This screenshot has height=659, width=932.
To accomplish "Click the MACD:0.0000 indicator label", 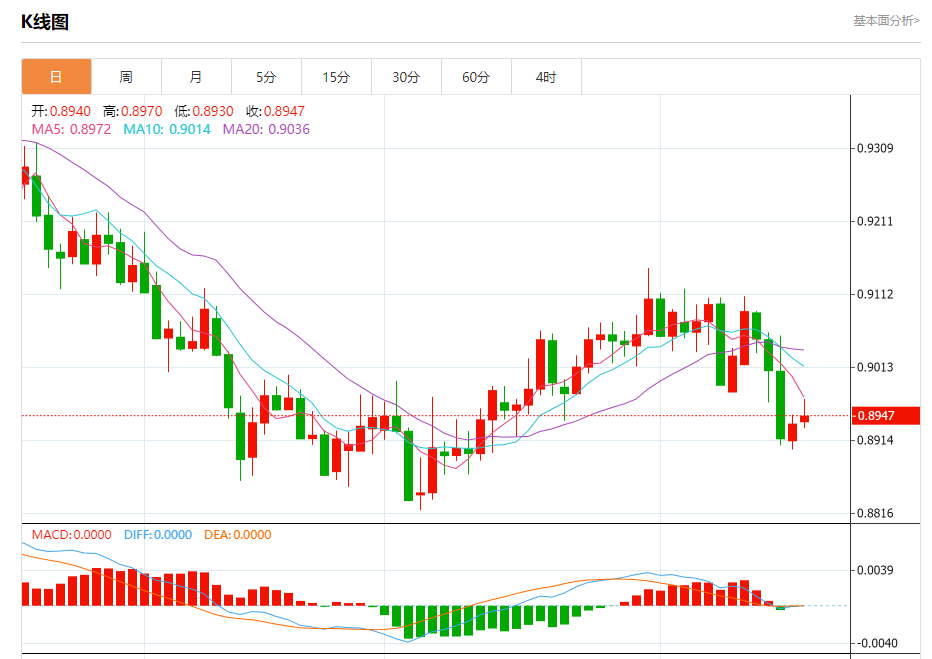I will coord(71,534).
